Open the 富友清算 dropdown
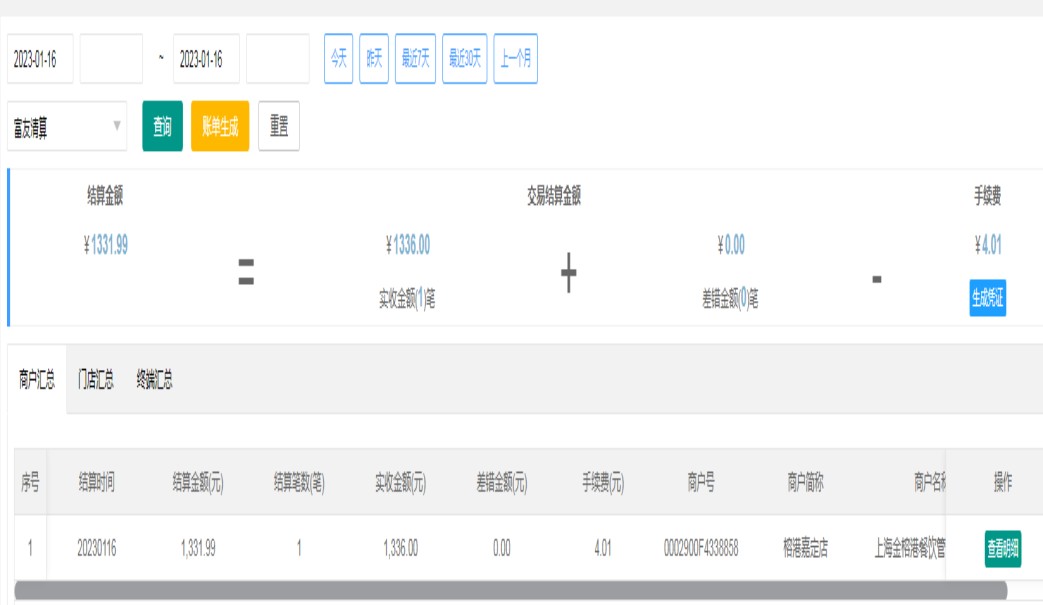 (67, 126)
